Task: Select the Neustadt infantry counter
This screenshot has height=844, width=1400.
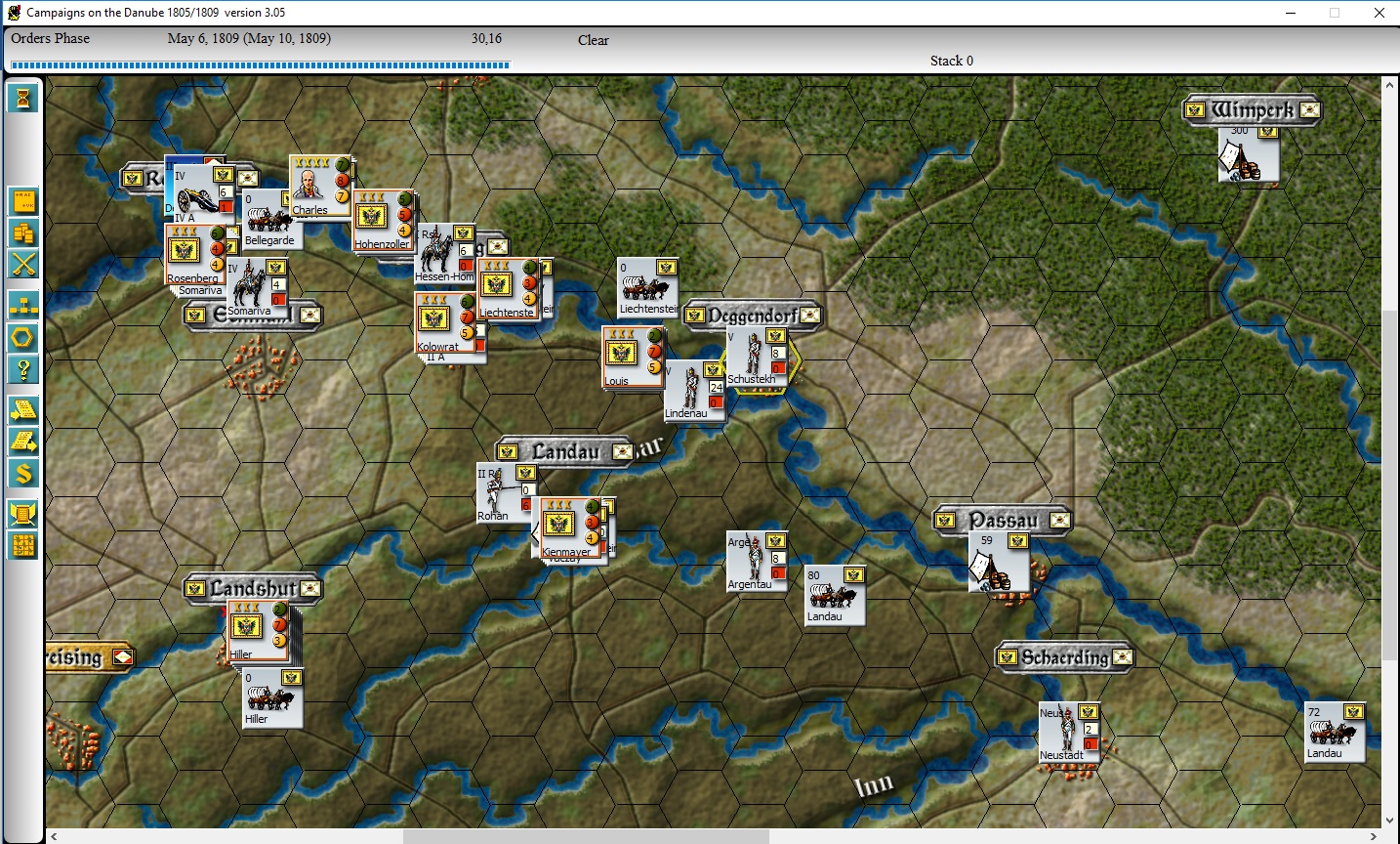Action: click(x=1069, y=732)
